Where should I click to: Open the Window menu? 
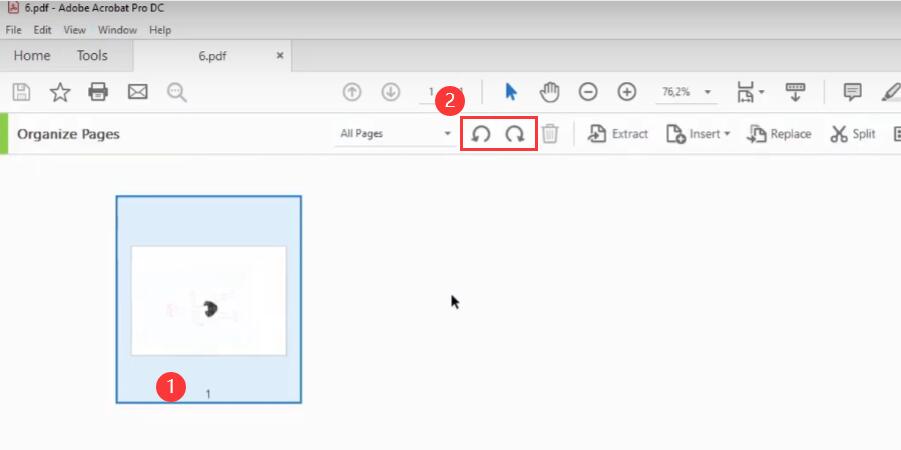(117, 30)
